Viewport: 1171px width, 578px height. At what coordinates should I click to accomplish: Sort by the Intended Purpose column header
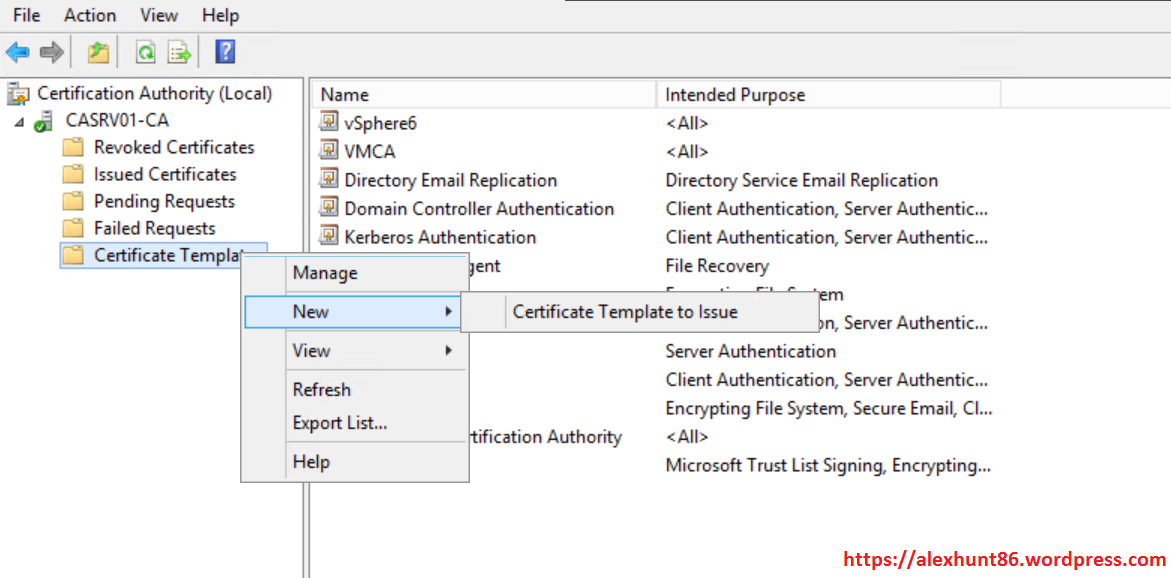[x=735, y=95]
